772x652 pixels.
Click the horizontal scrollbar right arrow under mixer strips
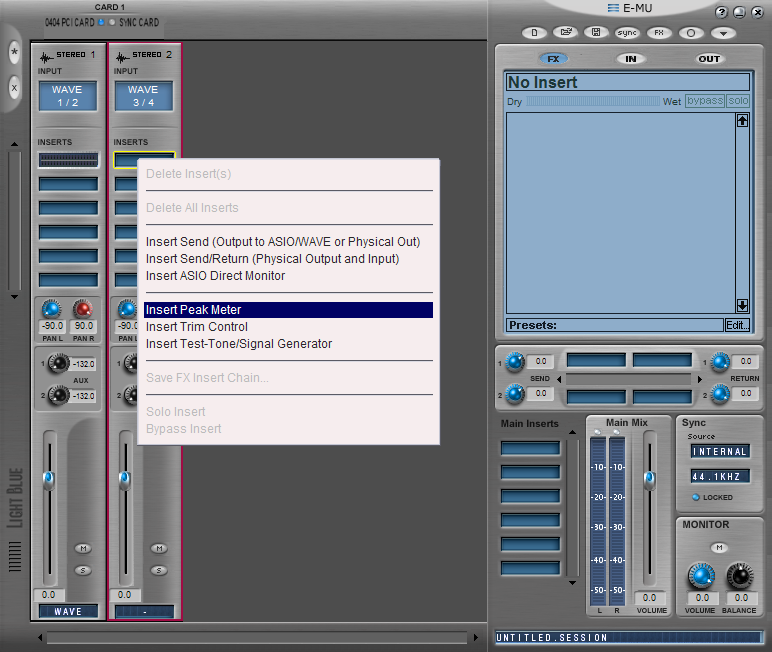pos(475,637)
